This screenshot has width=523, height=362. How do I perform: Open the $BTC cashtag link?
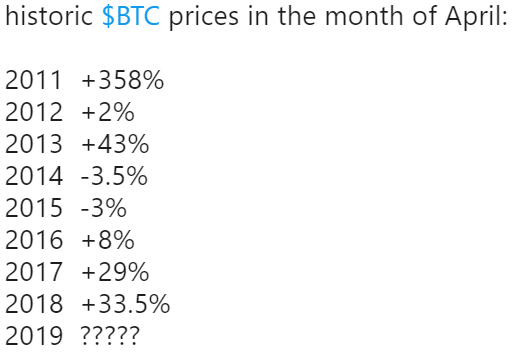coord(131,16)
